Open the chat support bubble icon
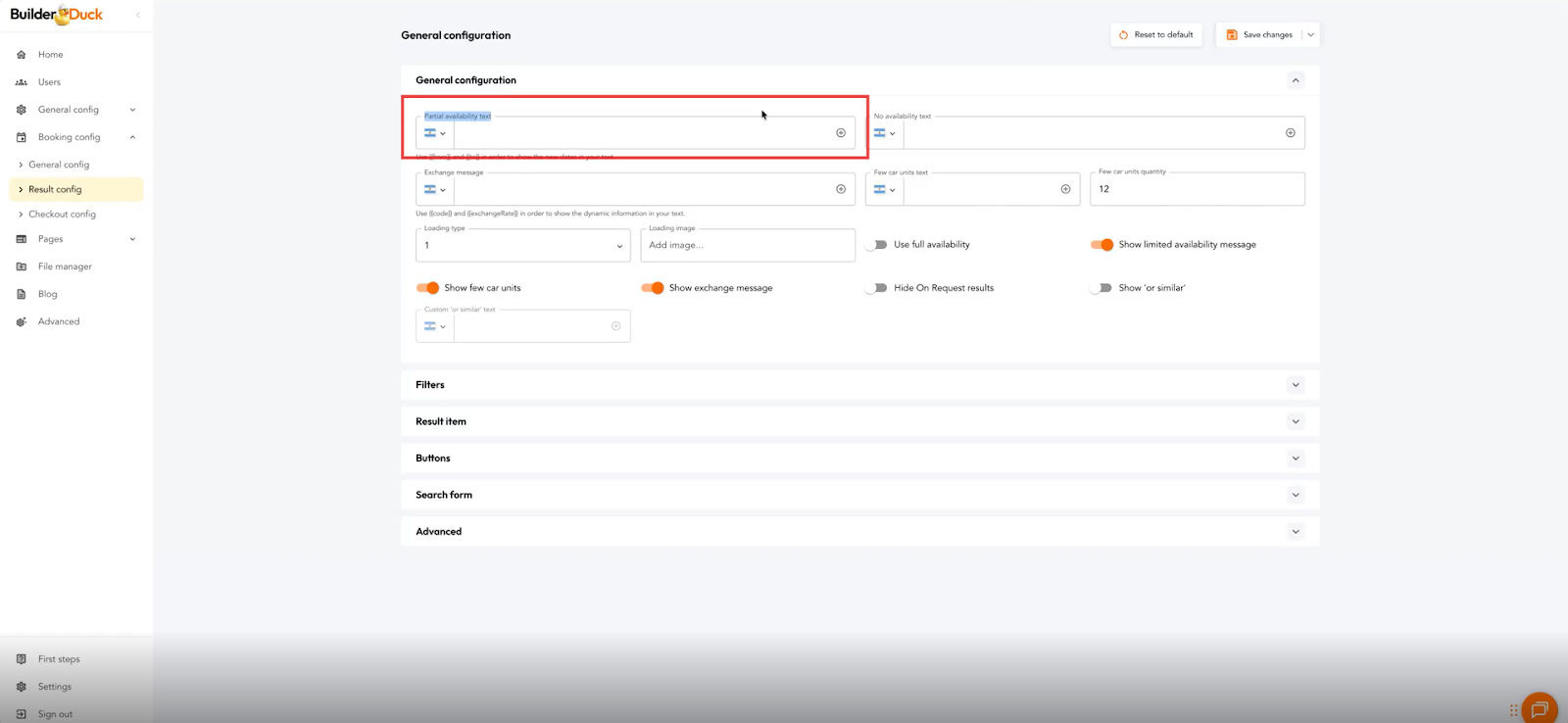 1539,708
